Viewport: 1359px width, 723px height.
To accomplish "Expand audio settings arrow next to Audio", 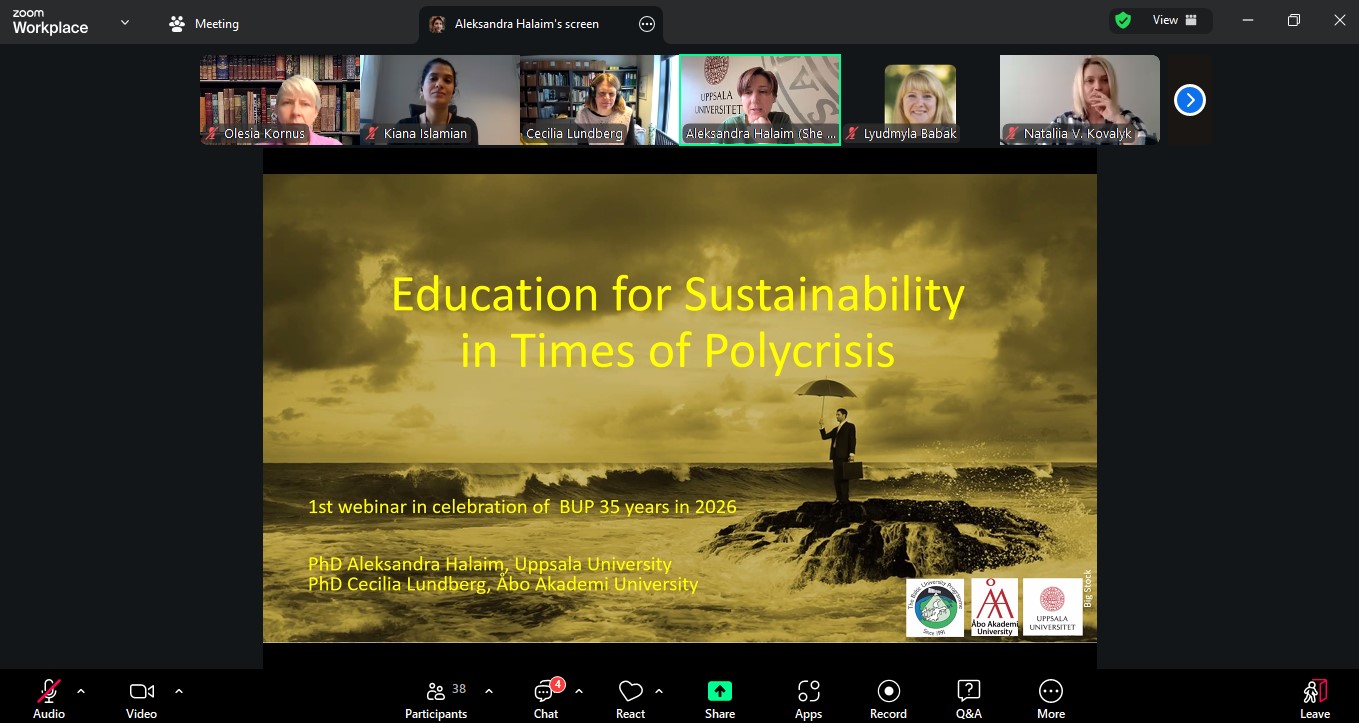I will point(81,691).
